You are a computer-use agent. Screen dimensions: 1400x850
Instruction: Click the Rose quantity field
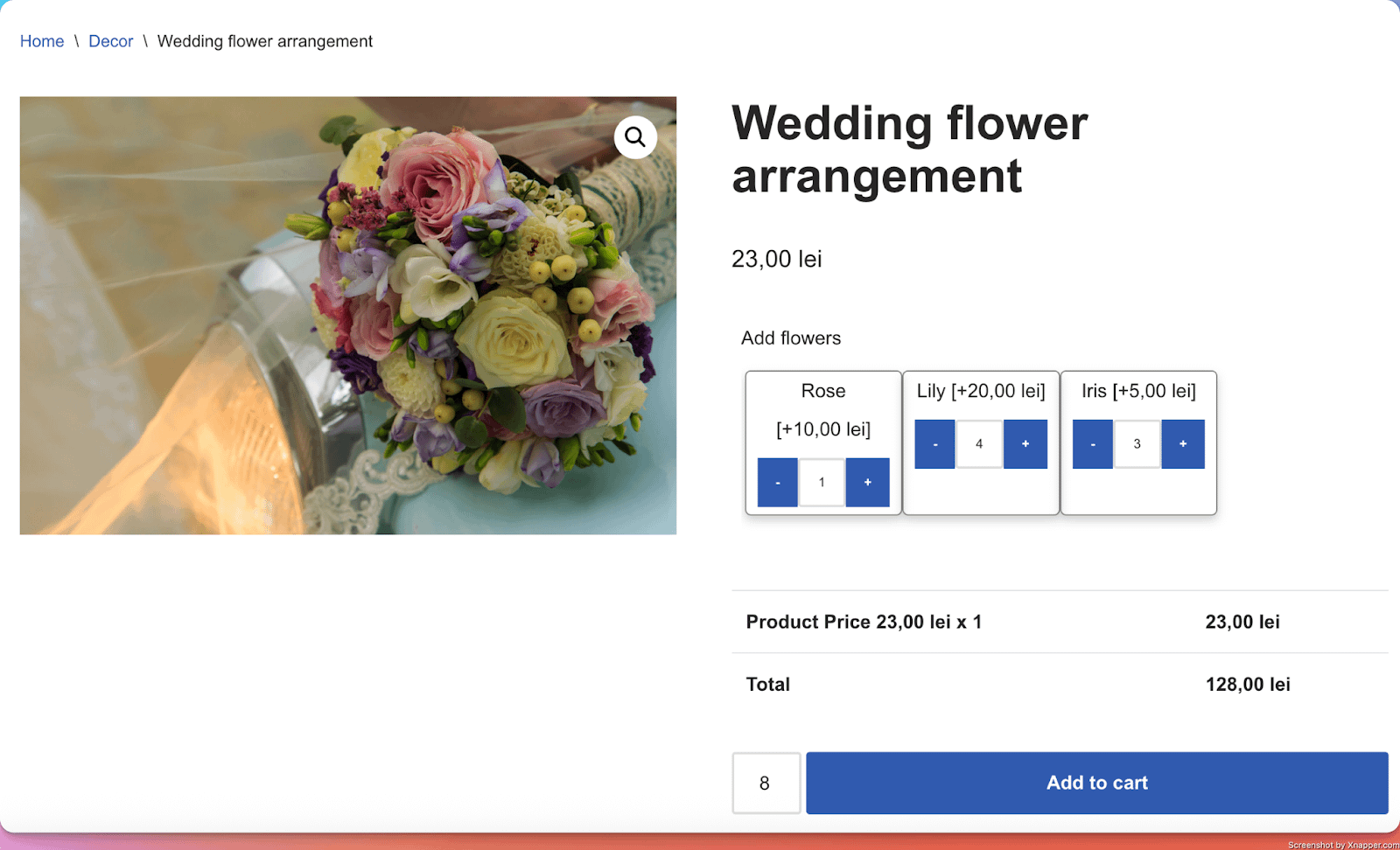(822, 482)
